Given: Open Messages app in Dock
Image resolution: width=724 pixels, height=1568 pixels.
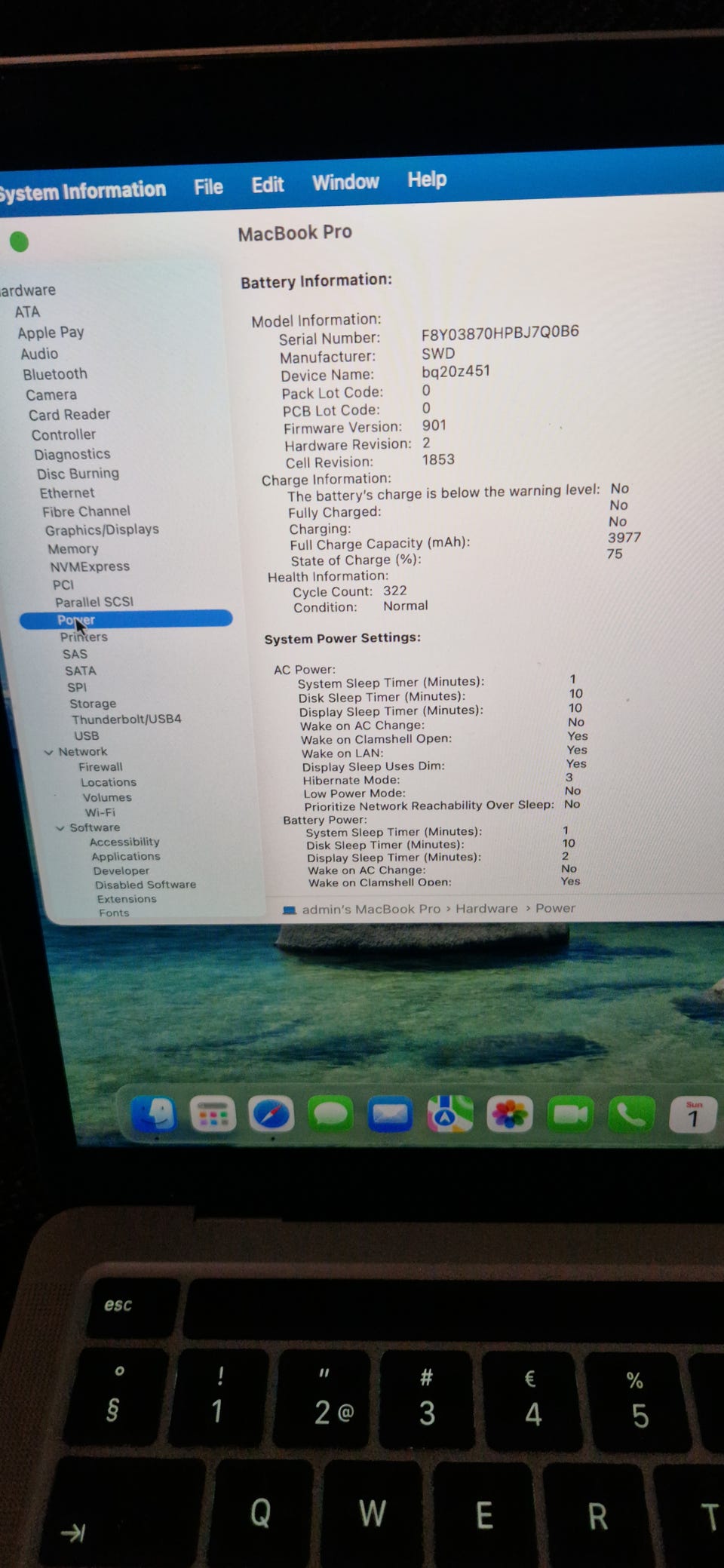Looking at the screenshot, I should (330, 1114).
